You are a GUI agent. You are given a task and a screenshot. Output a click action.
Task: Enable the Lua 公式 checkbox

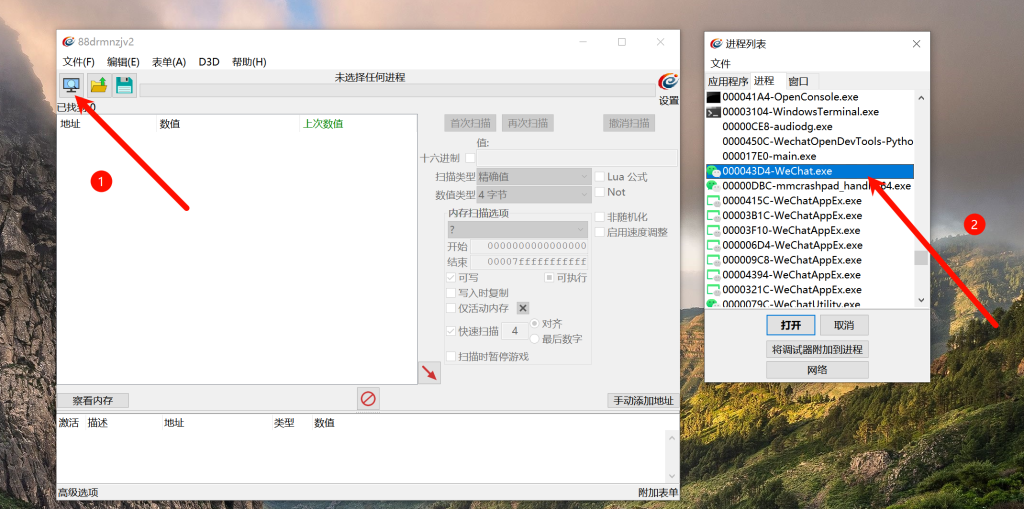600,176
